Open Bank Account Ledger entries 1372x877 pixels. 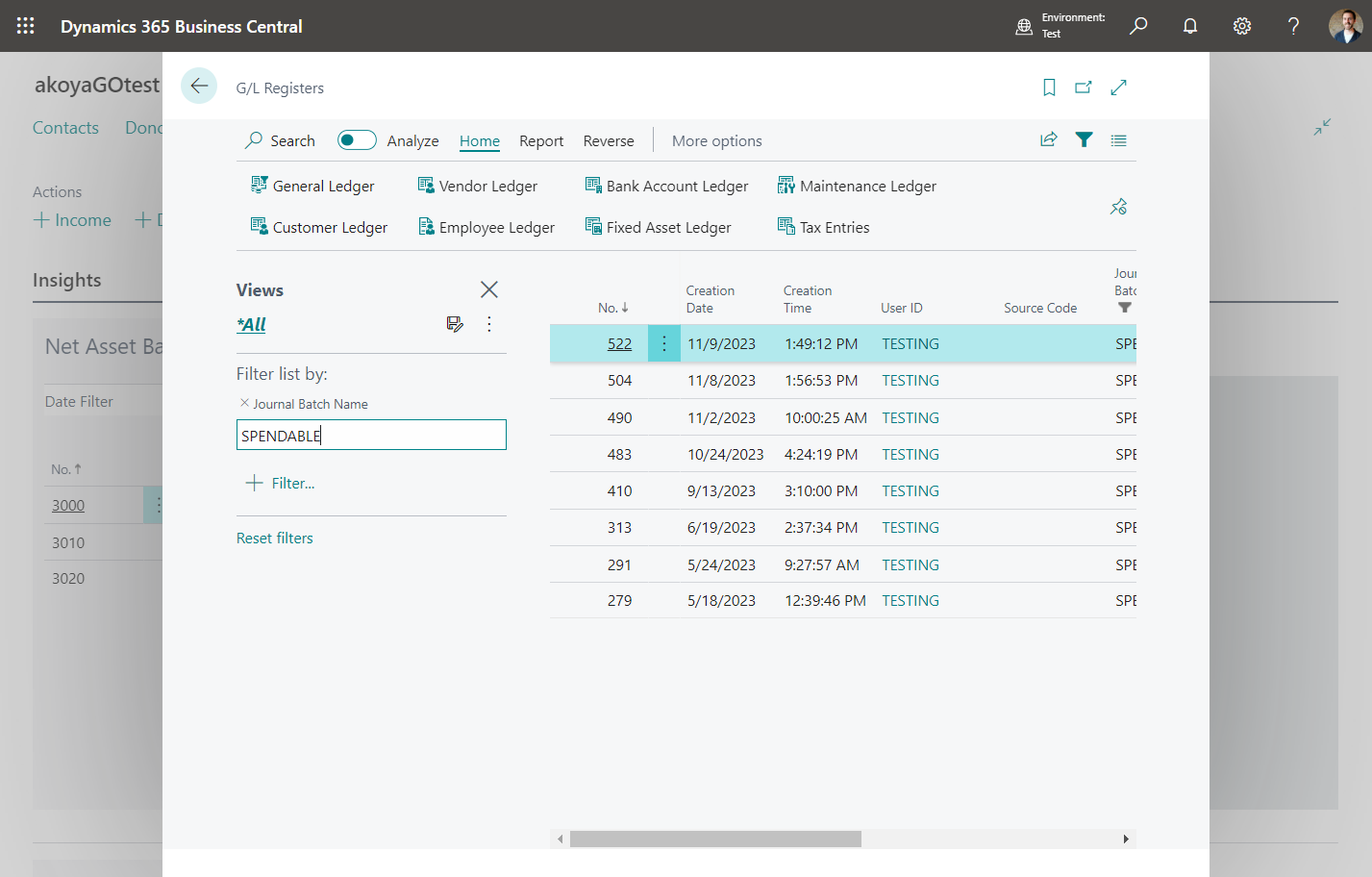pyautogui.click(x=666, y=186)
